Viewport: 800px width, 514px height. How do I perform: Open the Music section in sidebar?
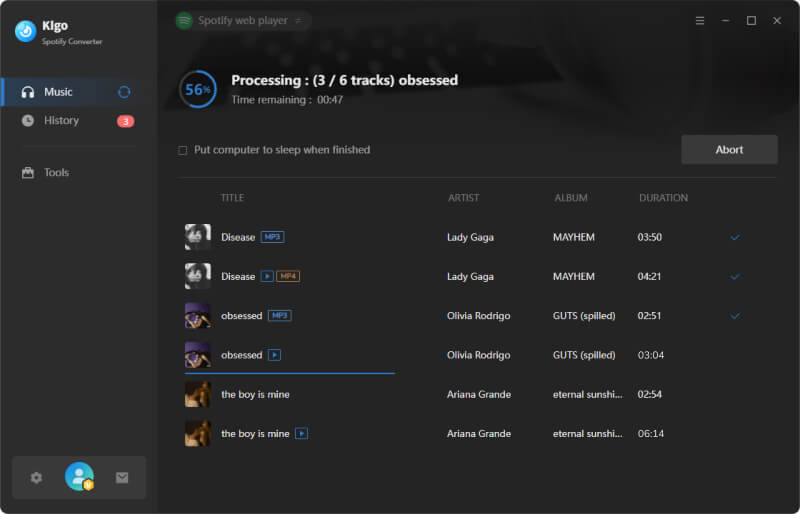78,92
